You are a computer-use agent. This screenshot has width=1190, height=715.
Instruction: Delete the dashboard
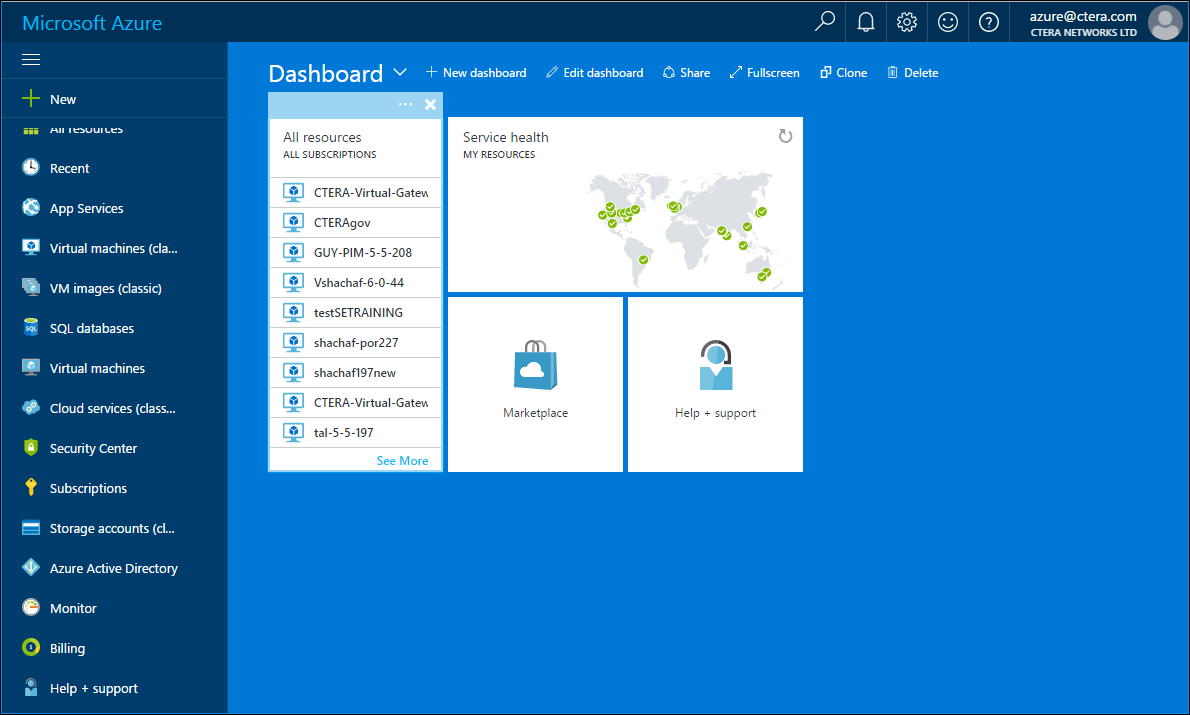click(x=913, y=73)
